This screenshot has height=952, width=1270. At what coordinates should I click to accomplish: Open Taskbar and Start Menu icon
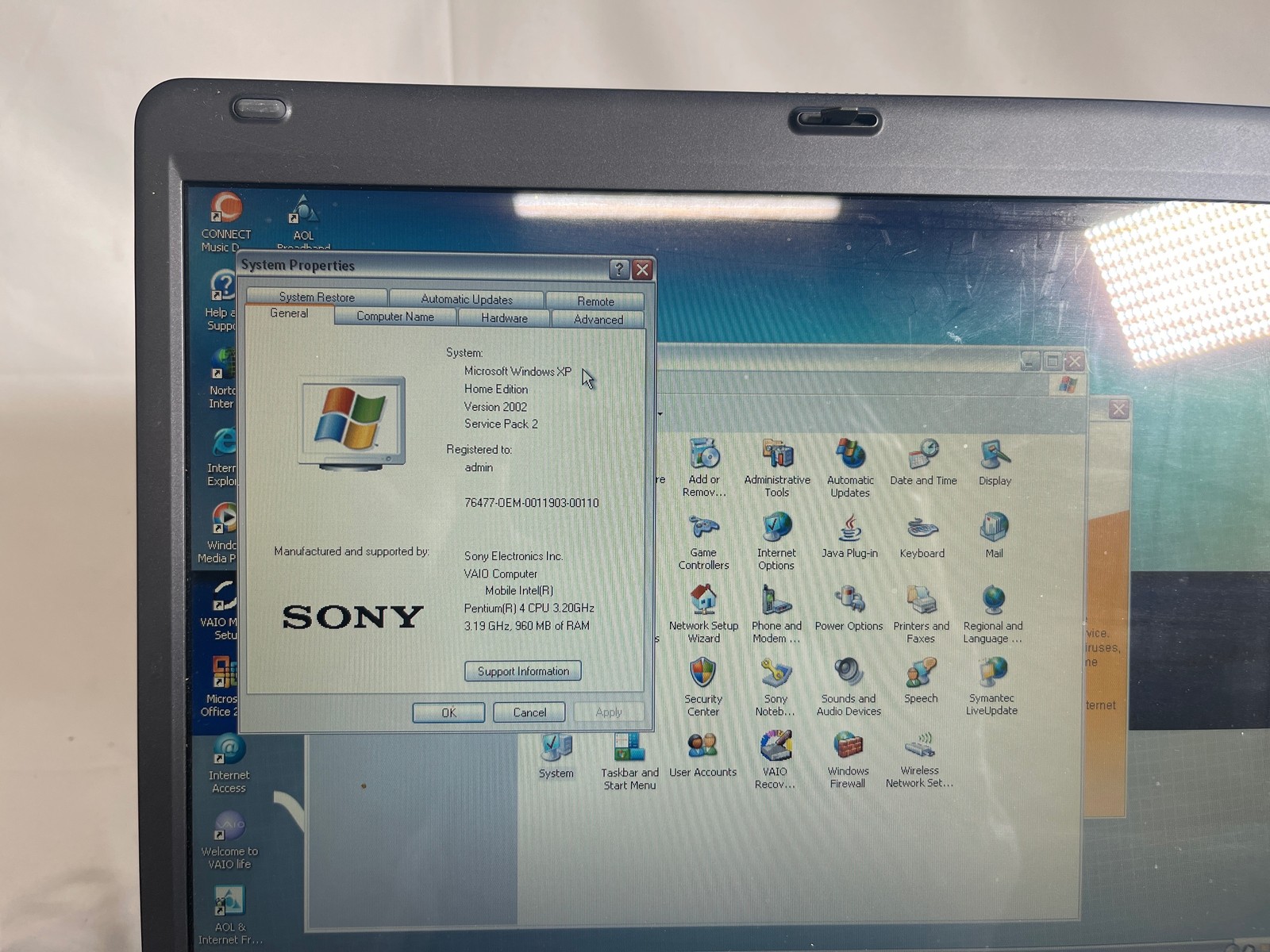pos(629,761)
